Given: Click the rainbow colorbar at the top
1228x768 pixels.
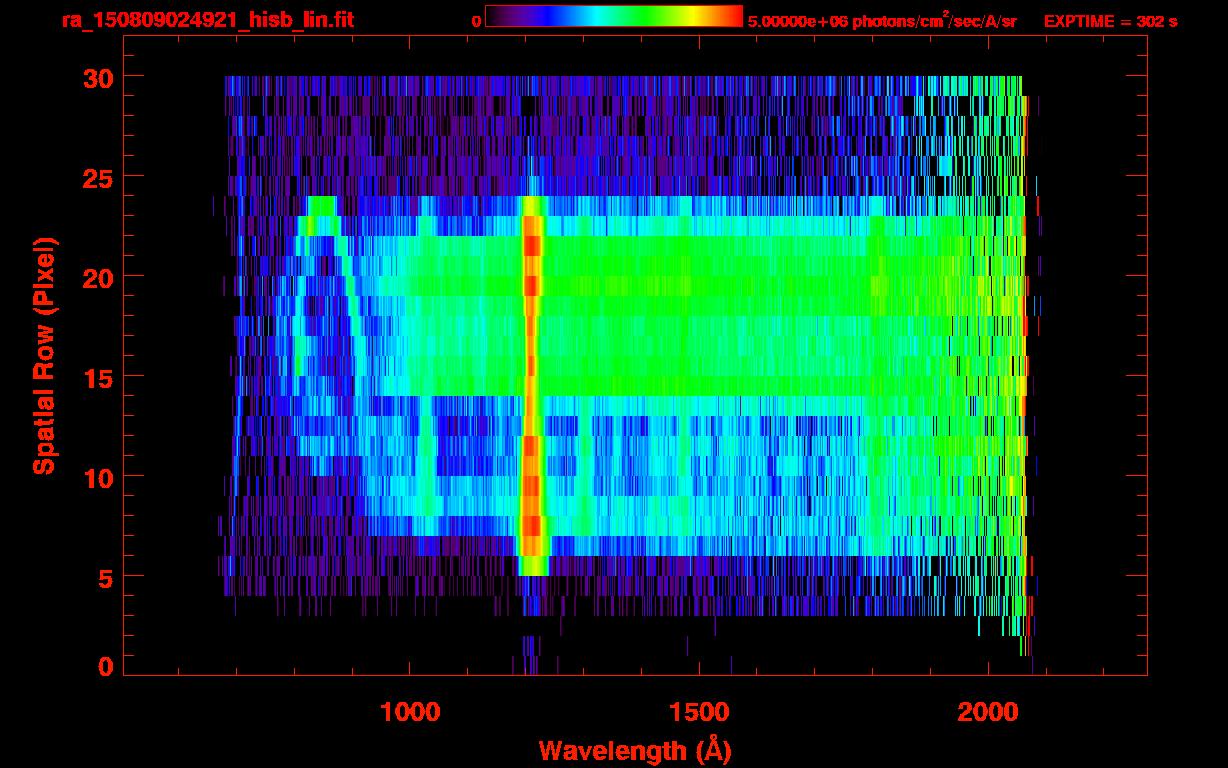Looking at the screenshot, I should point(613,17).
